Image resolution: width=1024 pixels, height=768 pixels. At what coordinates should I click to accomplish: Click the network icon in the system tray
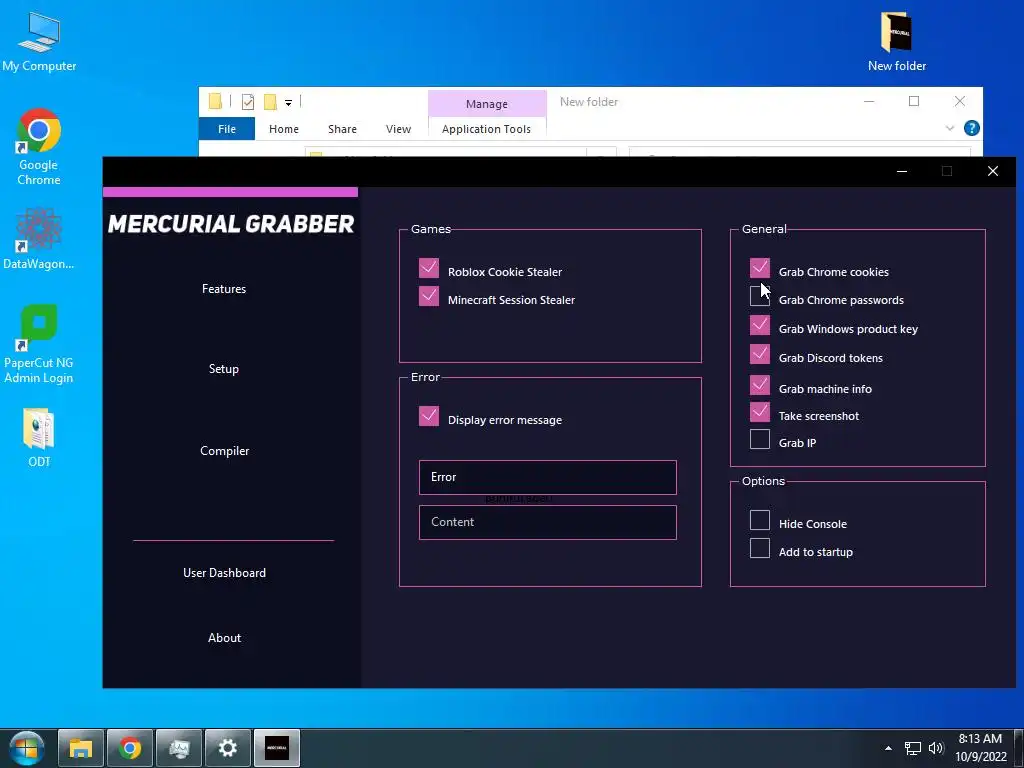[912, 748]
